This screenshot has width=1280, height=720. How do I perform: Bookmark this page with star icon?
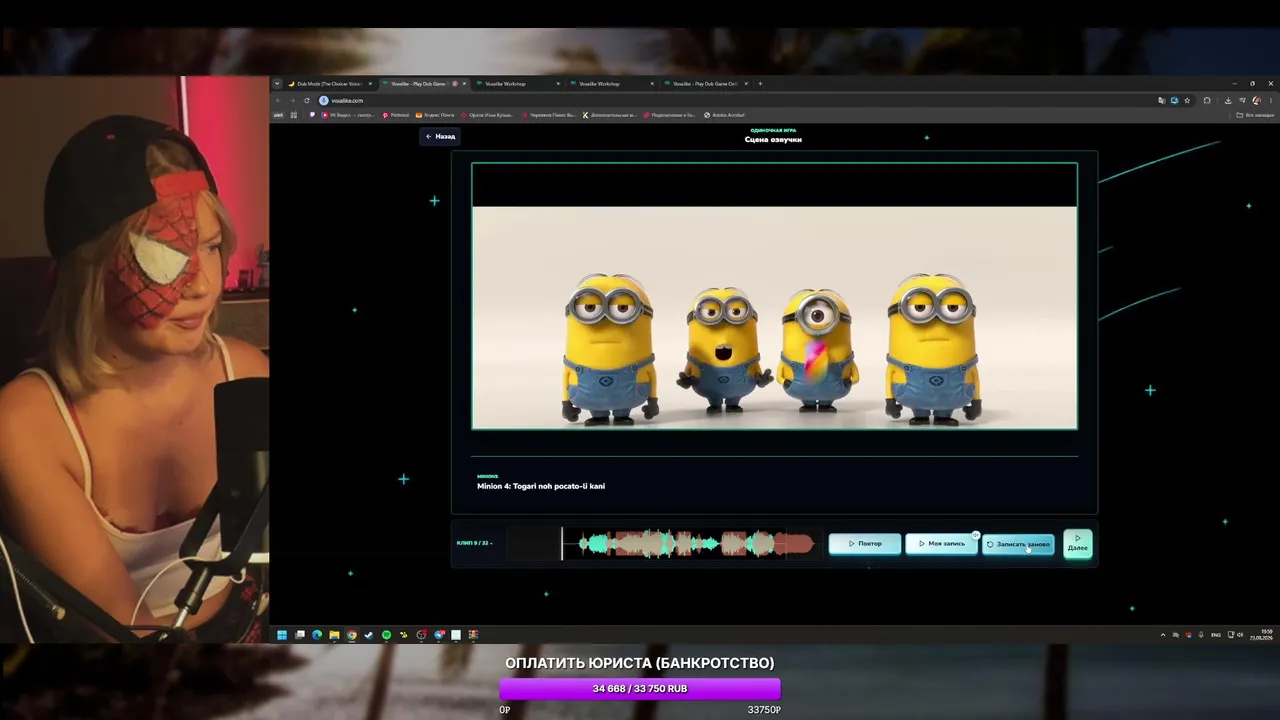1187,100
